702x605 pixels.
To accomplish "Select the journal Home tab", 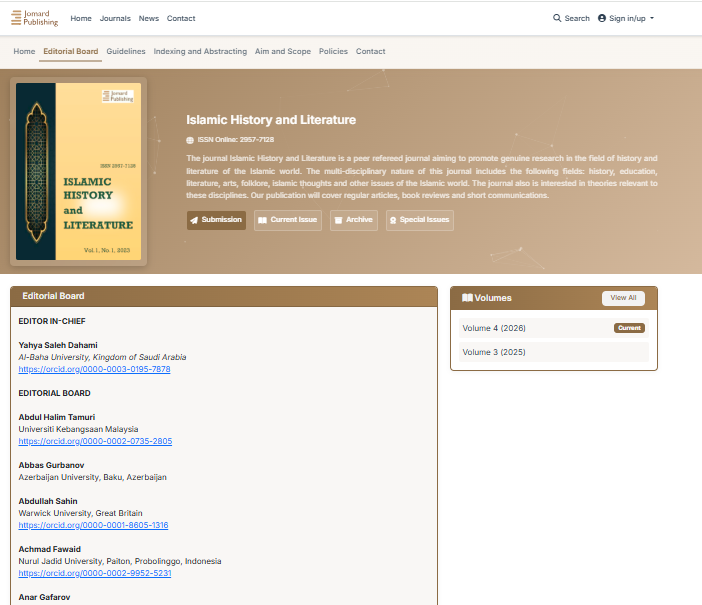I will [24, 51].
